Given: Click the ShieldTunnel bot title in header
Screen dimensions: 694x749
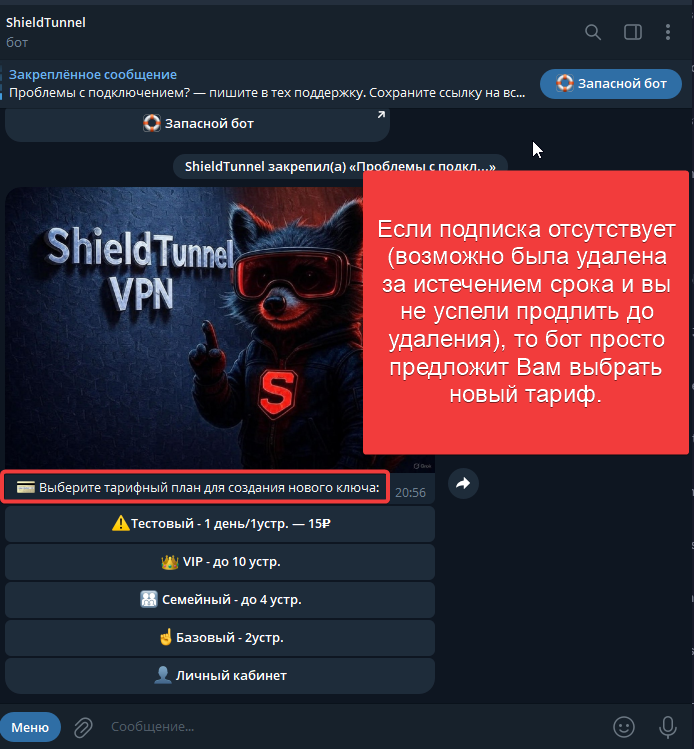Looking at the screenshot, I should pos(45,22).
